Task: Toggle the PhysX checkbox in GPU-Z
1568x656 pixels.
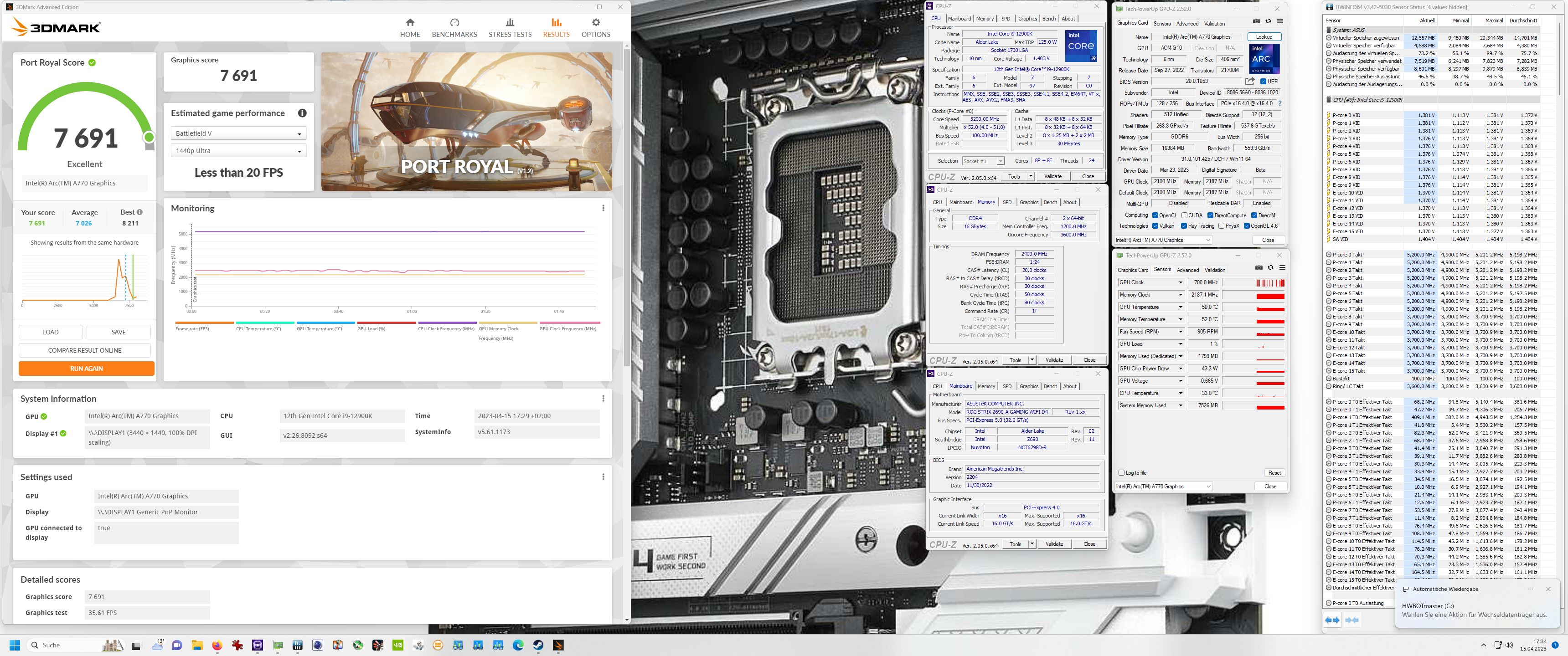Action: [1221, 226]
